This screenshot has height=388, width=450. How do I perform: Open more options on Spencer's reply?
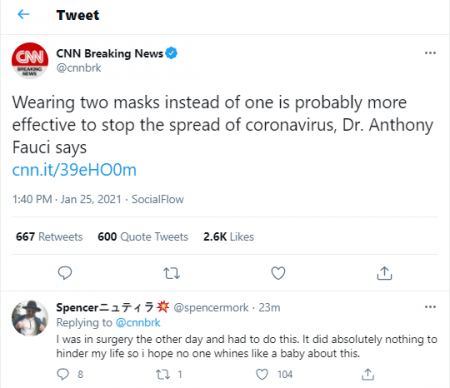coord(430,307)
